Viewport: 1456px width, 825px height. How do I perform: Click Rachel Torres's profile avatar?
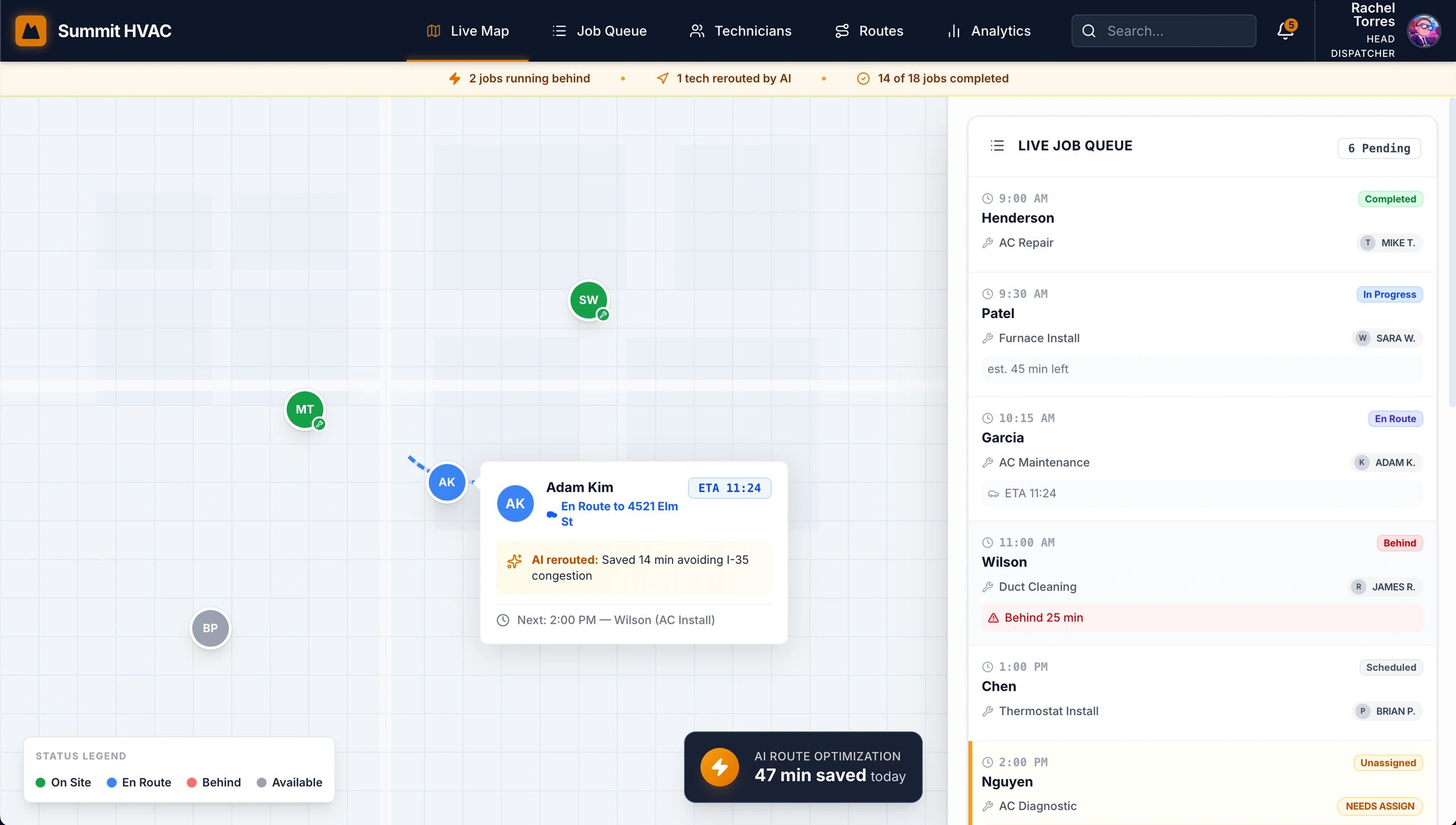click(1424, 30)
